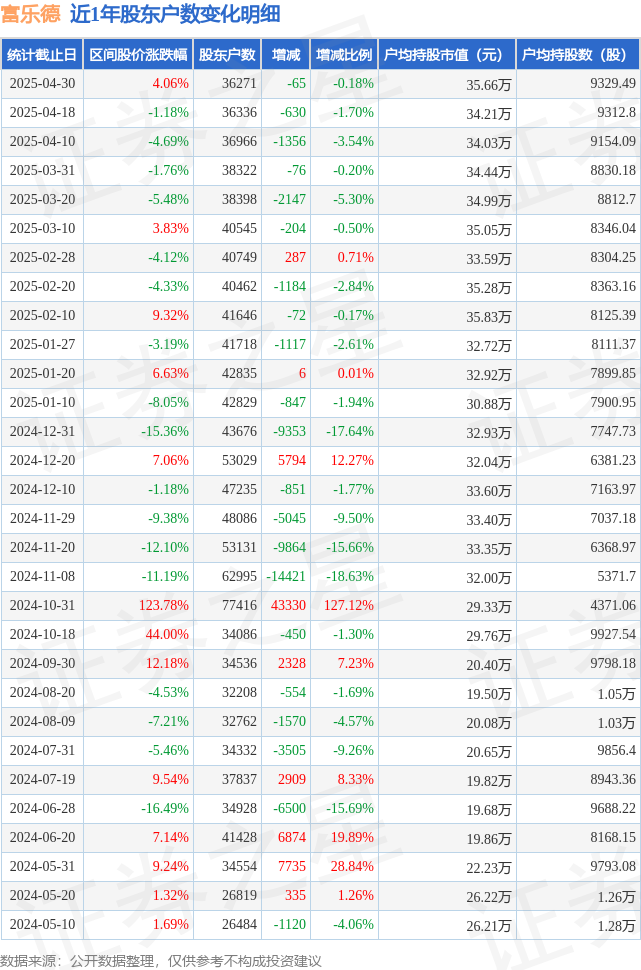
Task: Click the 增减 column header
Action: point(286,55)
